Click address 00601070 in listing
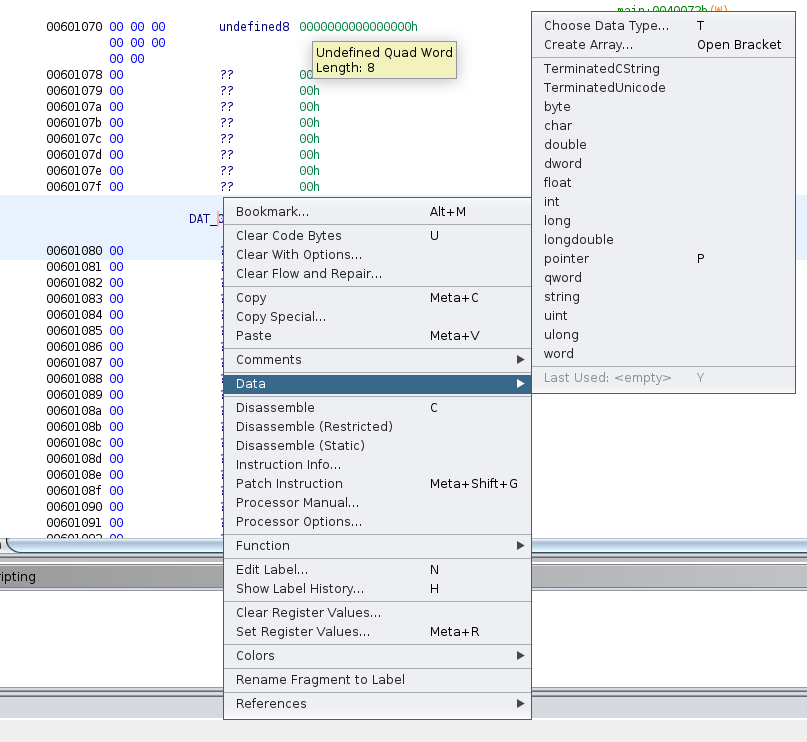This screenshot has height=742, width=807. tap(74, 27)
